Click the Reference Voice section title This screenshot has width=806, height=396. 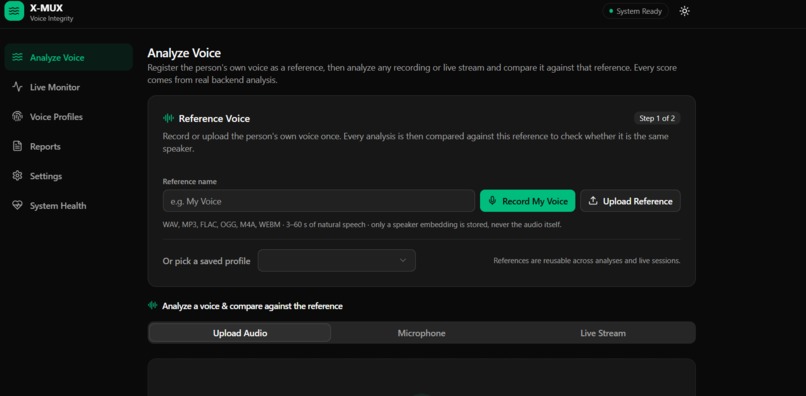click(214, 119)
